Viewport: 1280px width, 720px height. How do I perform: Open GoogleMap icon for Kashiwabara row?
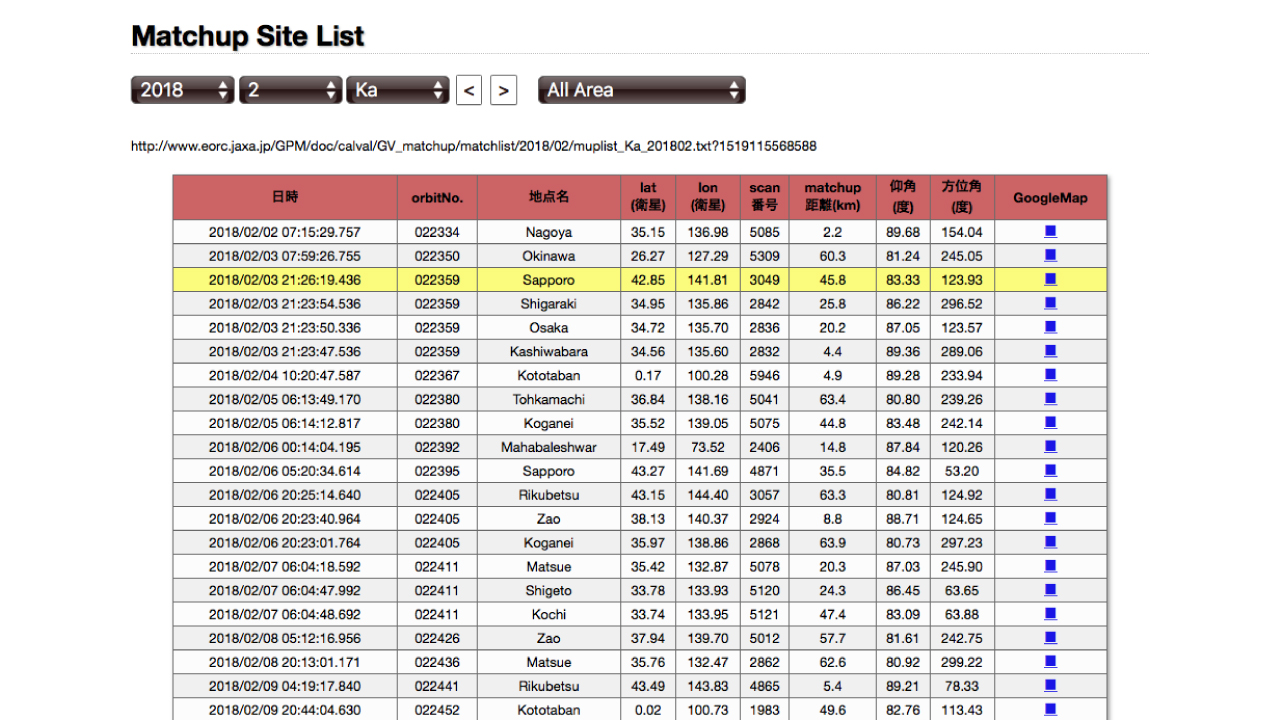point(1050,351)
